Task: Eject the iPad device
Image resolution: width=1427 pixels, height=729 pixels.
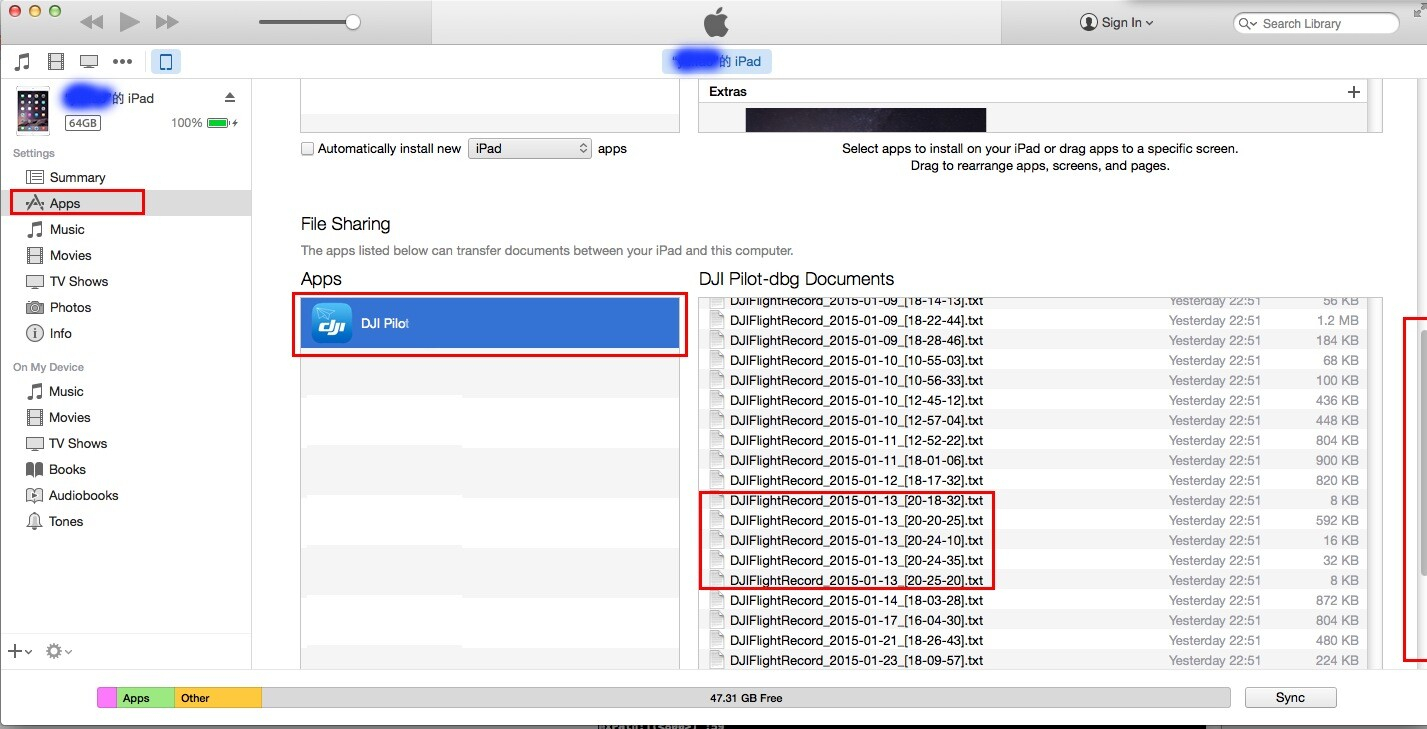Action: (x=230, y=97)
